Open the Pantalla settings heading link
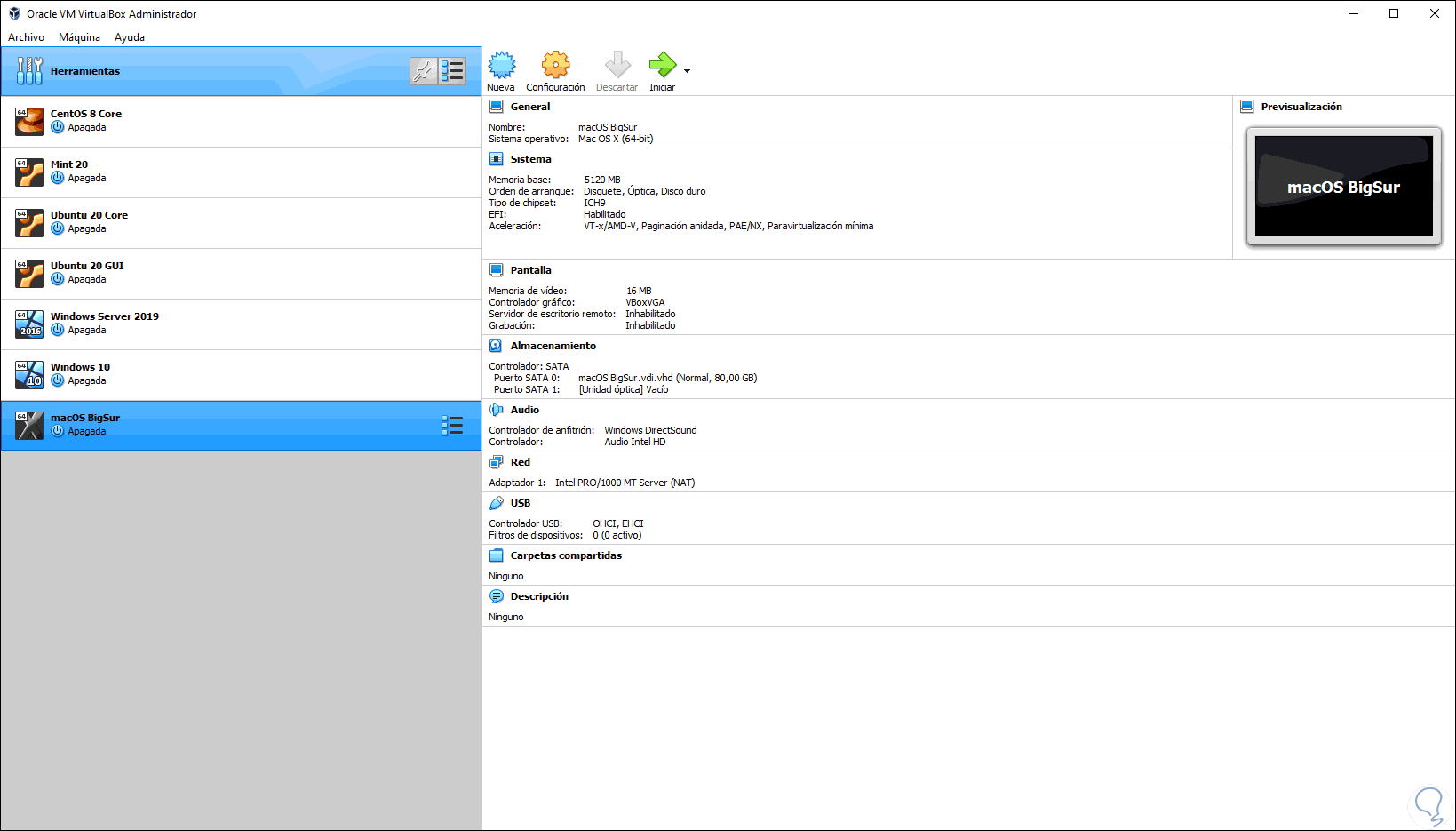 tap(531, 270)
